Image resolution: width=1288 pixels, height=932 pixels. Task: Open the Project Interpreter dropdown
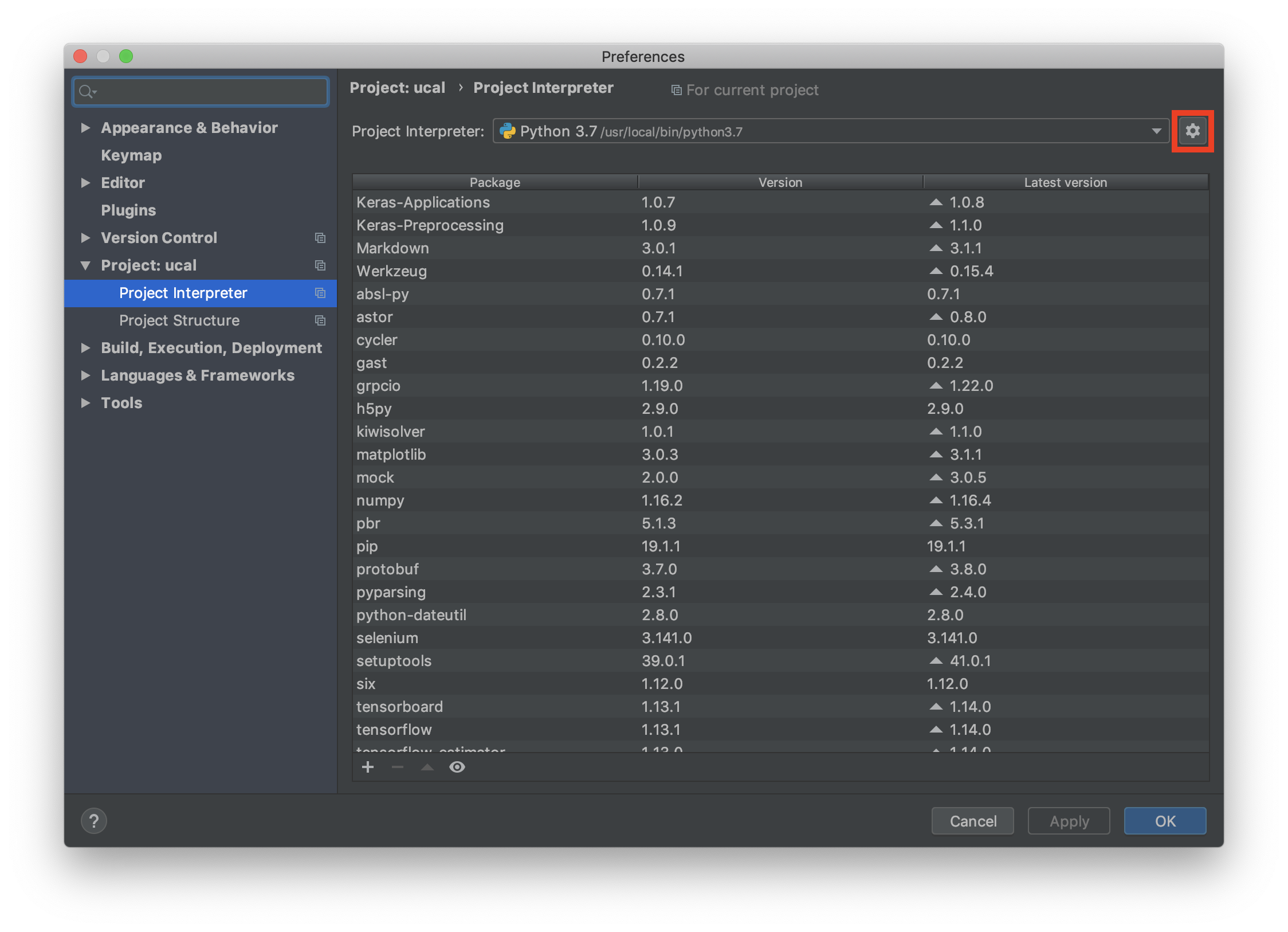[x=1156, y=131]
